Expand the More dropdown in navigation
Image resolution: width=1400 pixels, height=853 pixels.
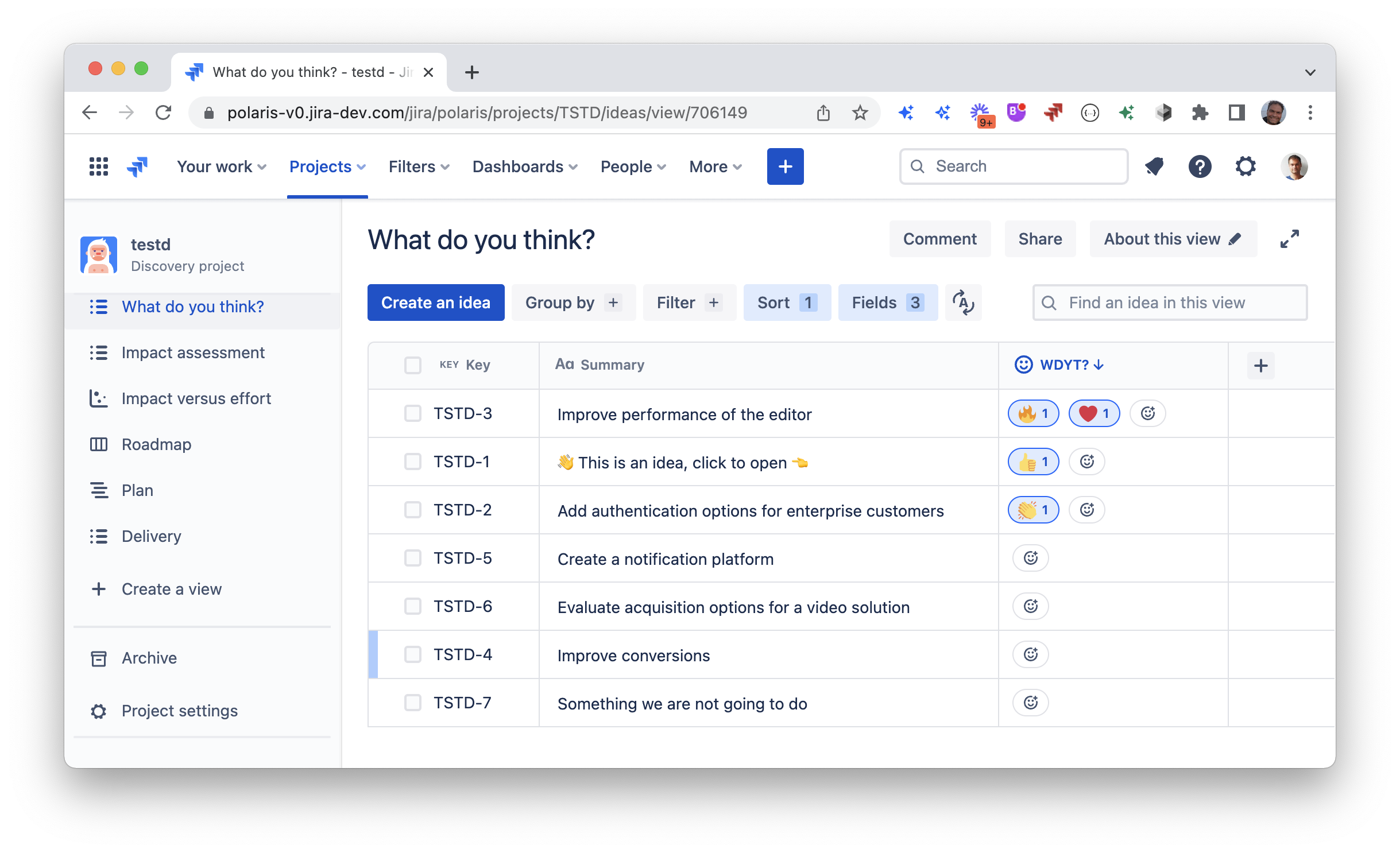(x=716, y=166)
